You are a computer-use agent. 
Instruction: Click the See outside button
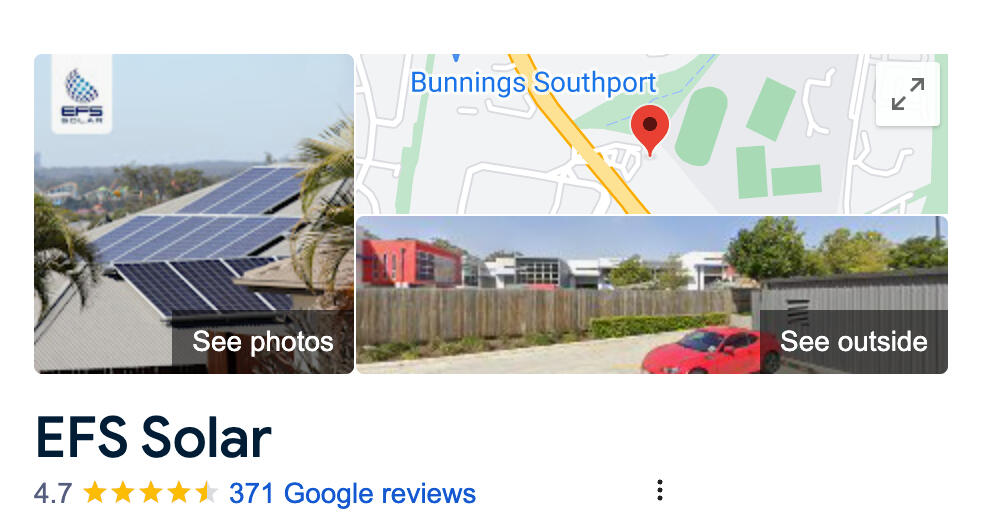(x=853, y=341)
